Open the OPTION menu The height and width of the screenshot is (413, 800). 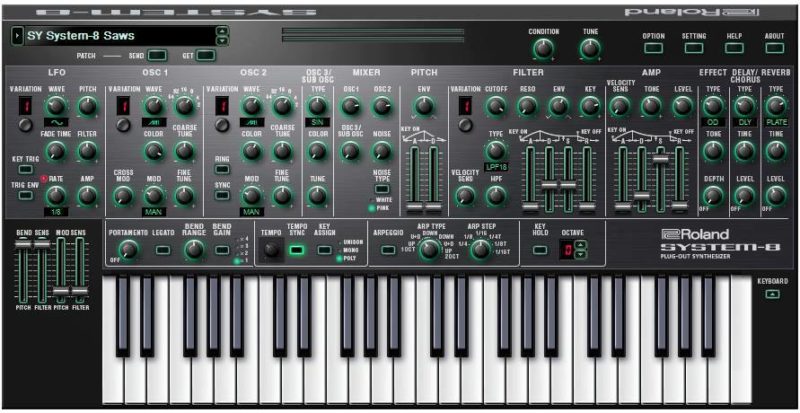click(654, 48)
